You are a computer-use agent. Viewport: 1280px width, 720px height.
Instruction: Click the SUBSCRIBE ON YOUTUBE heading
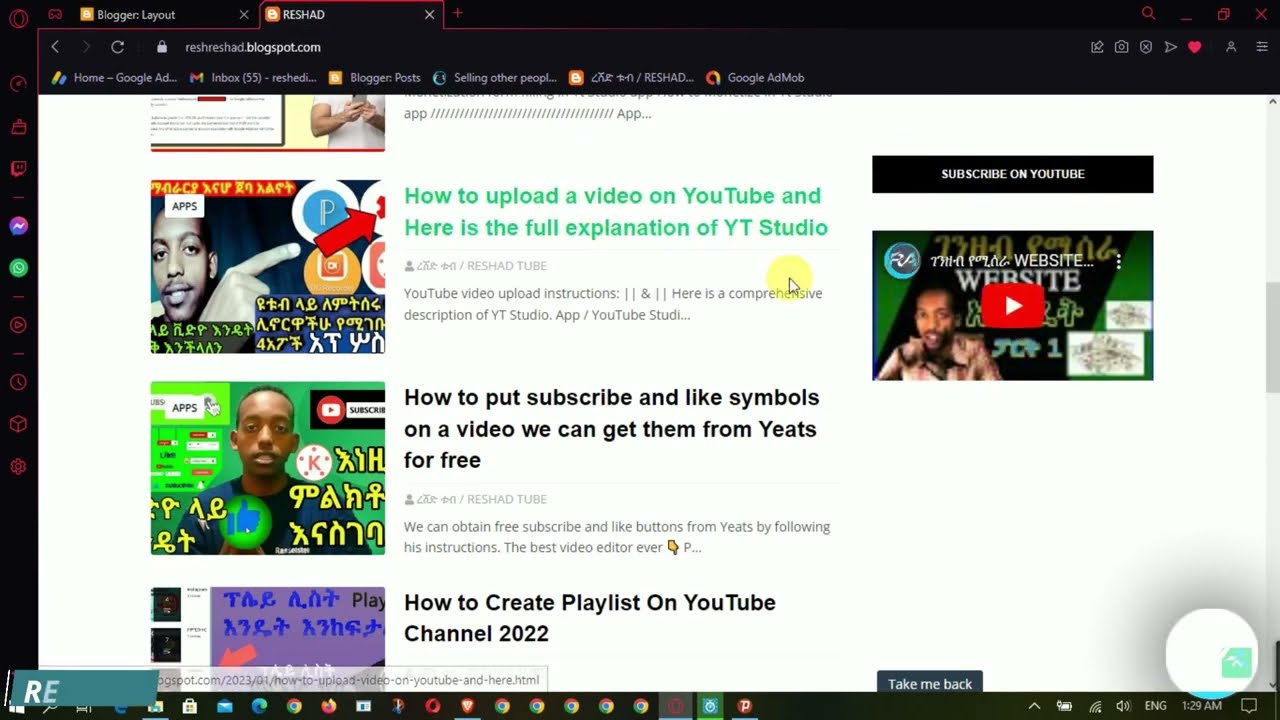1013,174
